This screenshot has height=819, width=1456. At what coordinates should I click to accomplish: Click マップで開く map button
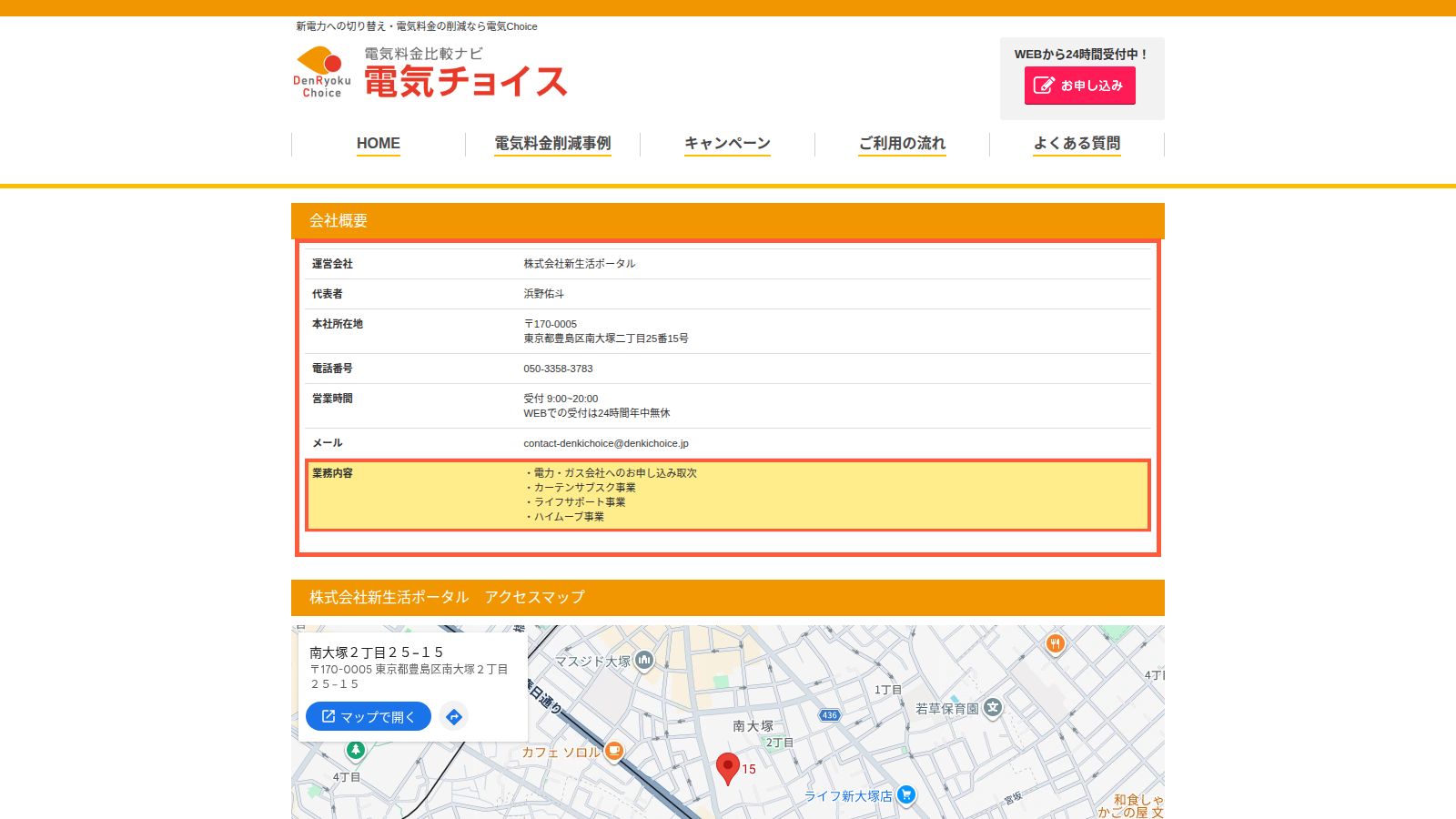(368, 716)
